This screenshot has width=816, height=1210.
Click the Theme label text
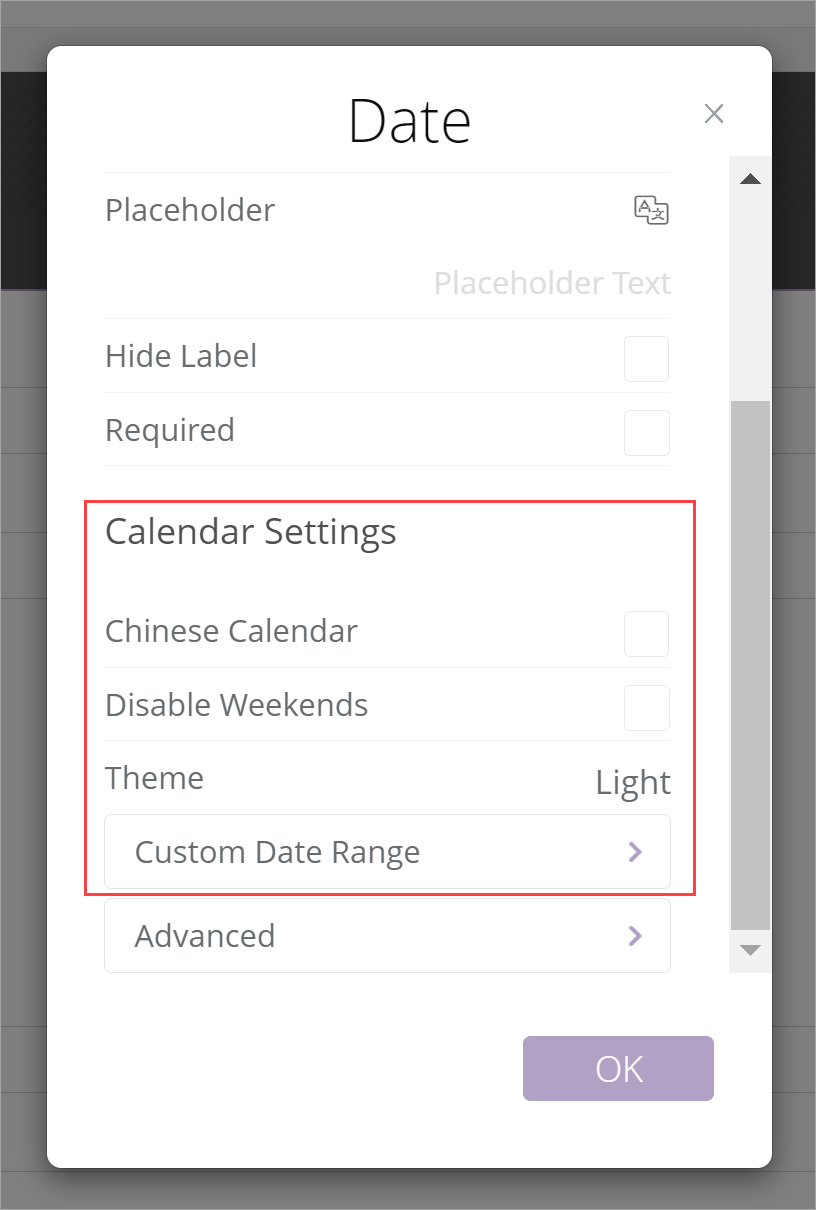point(154,778)
